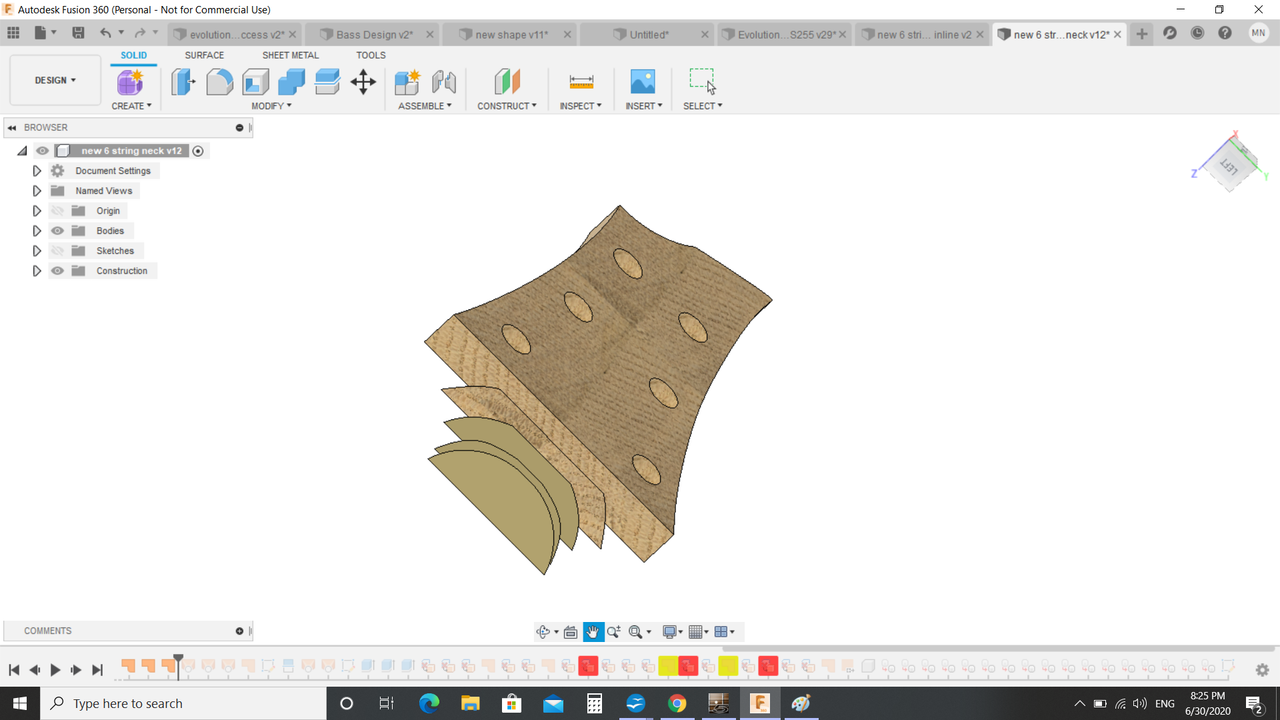Switch to the TOOLS tab
This screenshot has height=720, width=1280.
tap(371, 56)
